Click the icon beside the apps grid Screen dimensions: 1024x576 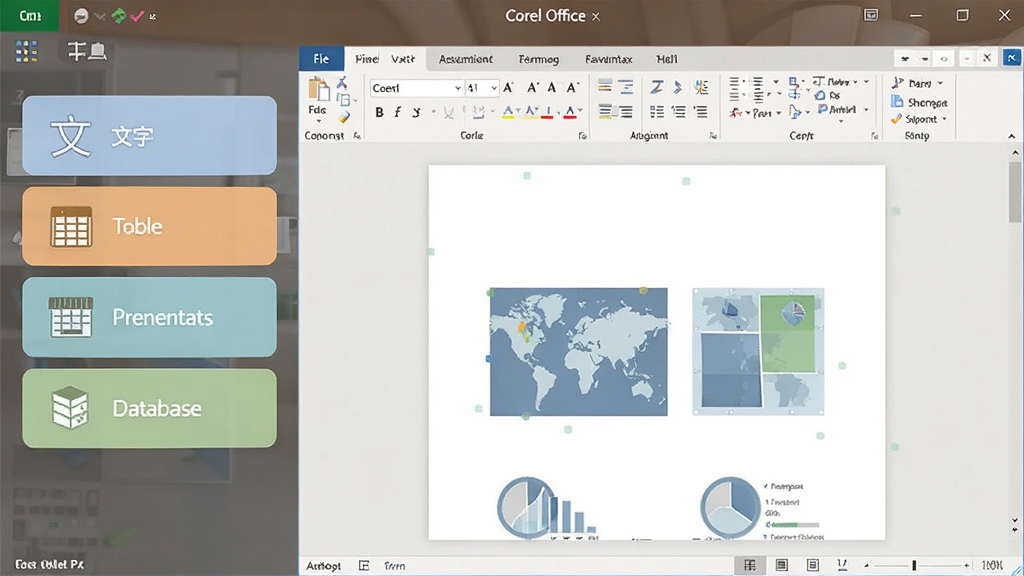[x=87, y=51]
